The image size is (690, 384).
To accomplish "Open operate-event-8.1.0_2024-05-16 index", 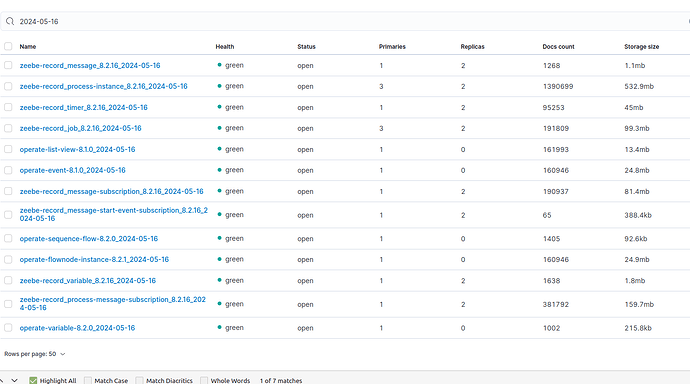I will pos(73,170).
